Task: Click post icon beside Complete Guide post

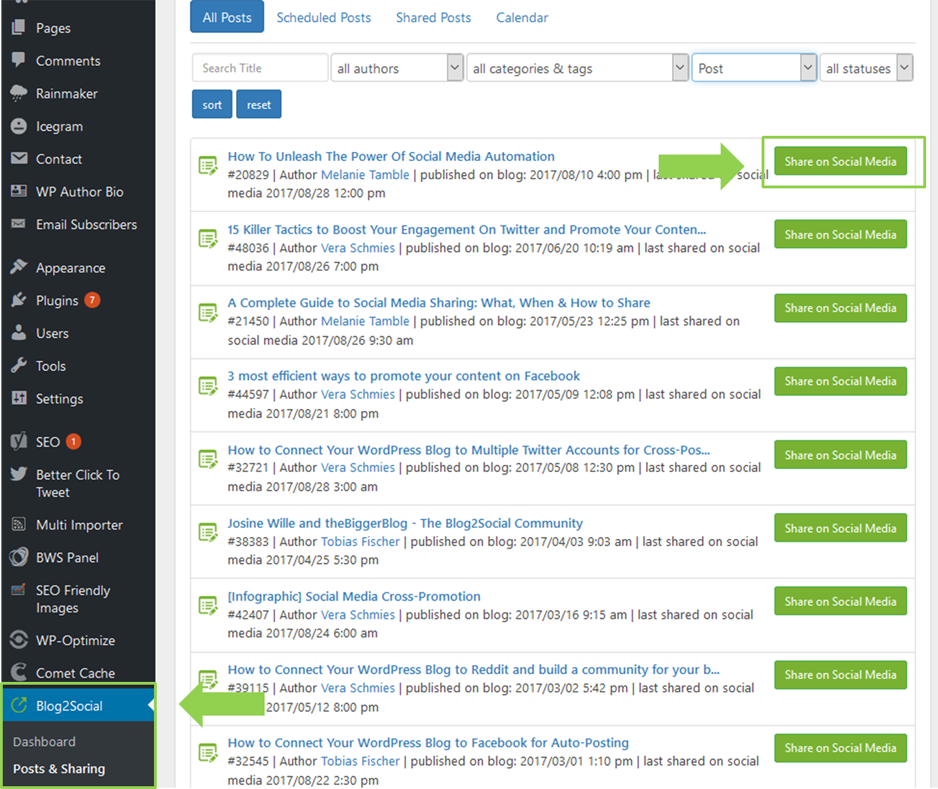Action: pyautogui.click(x=208, y=312)
